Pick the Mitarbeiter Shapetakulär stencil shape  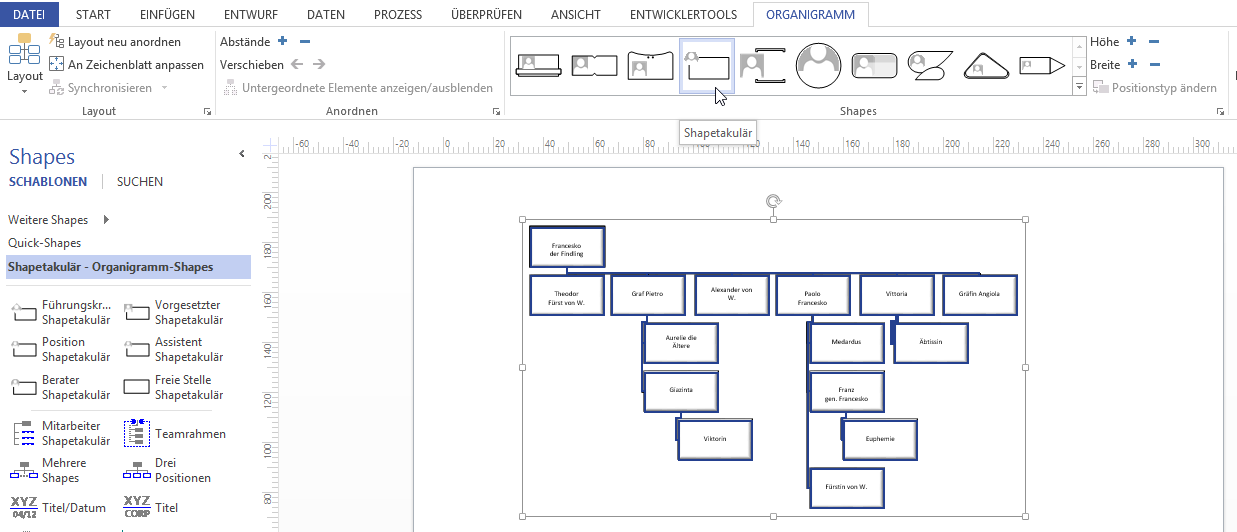pos(24,434)
